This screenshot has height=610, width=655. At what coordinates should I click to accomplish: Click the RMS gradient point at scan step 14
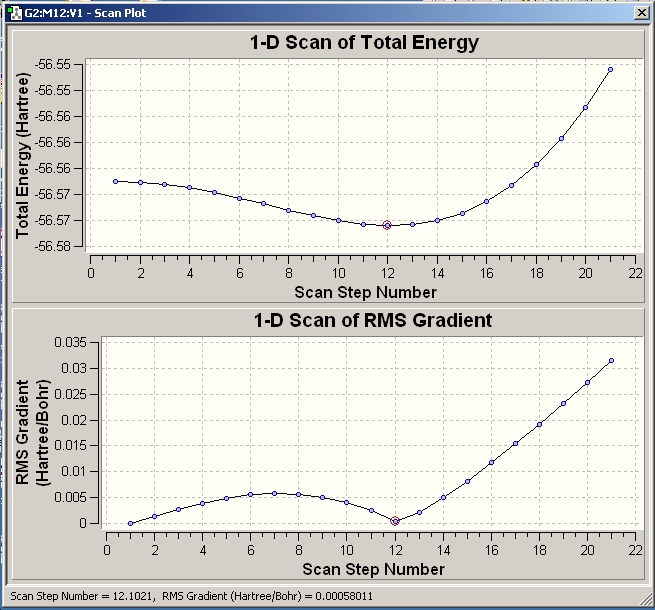coord(443,497)
